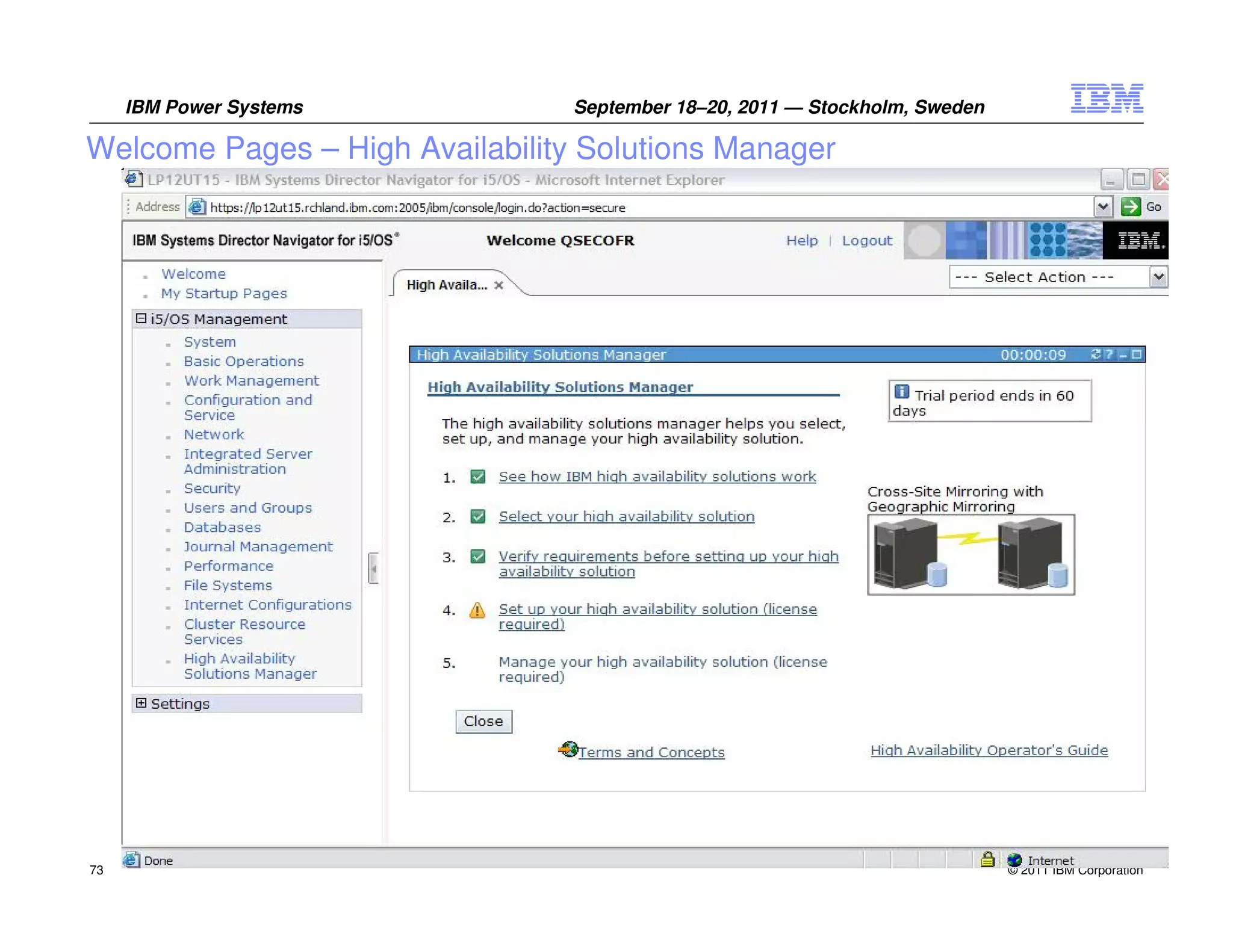1233x952 pixels.
Task: Open Internet Configurations
Action: tap(268, 605)
